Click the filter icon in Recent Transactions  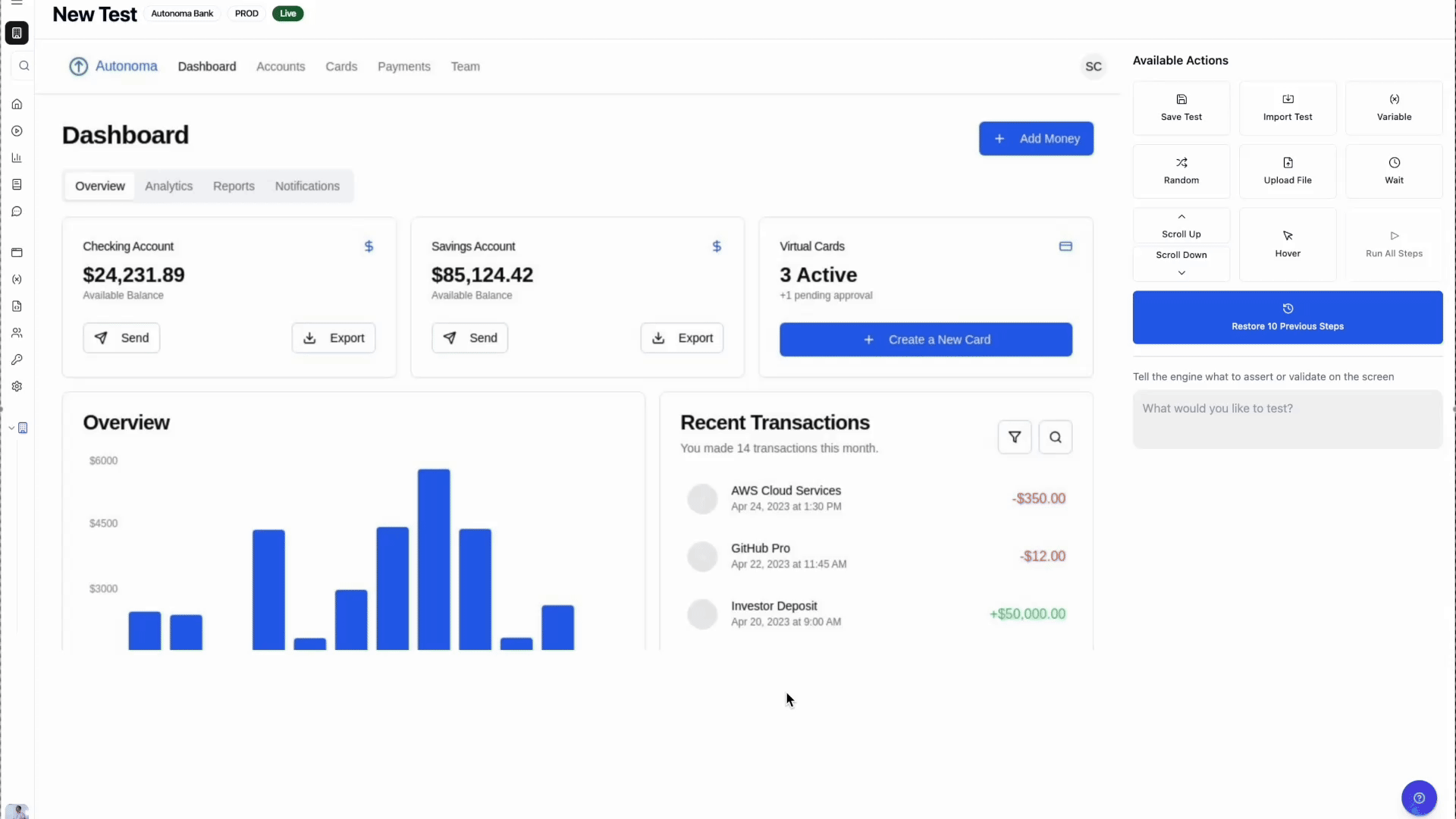(x=1014, y=437)
